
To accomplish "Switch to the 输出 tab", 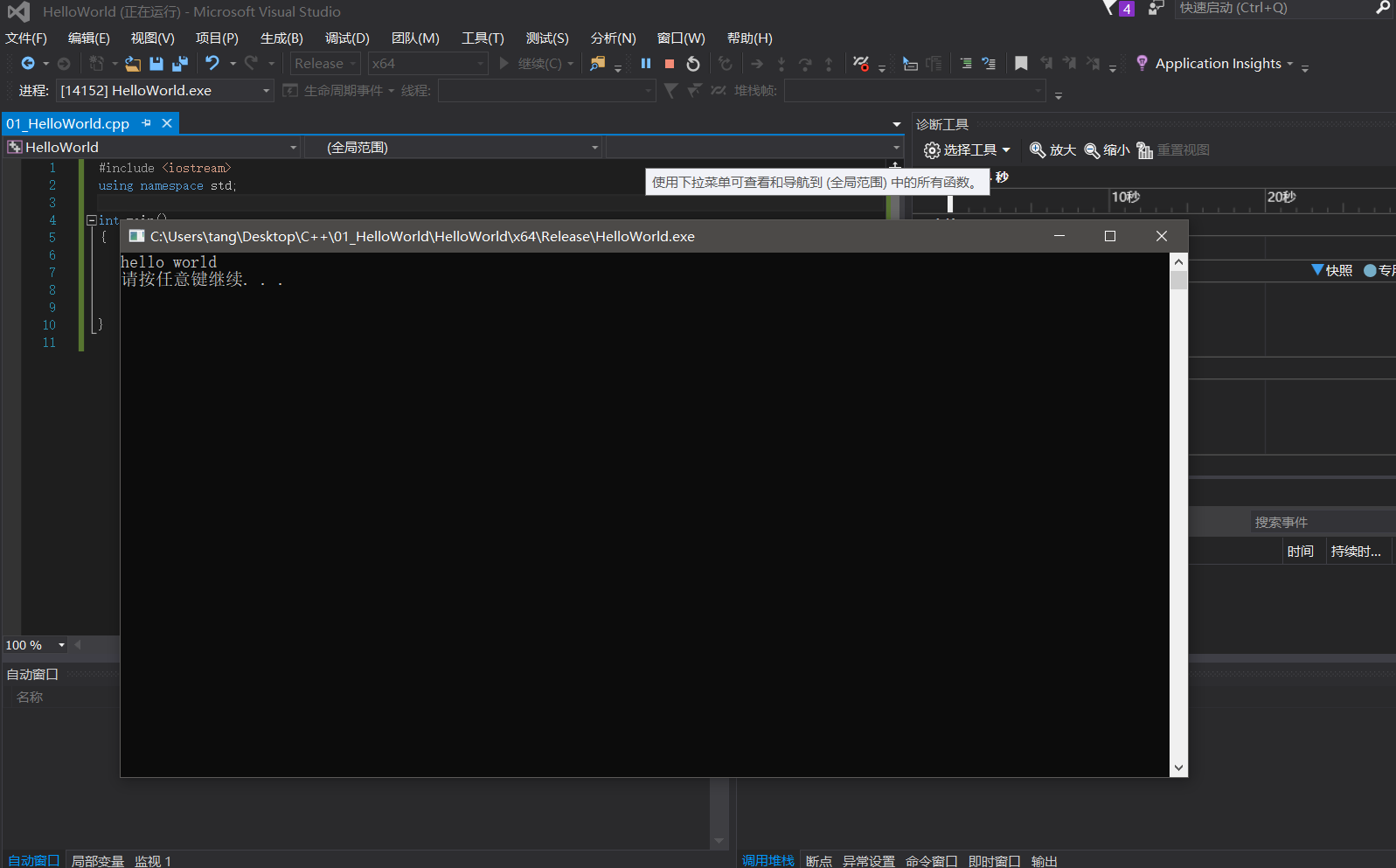I will pyautogui.click(x=1045, y=861).
